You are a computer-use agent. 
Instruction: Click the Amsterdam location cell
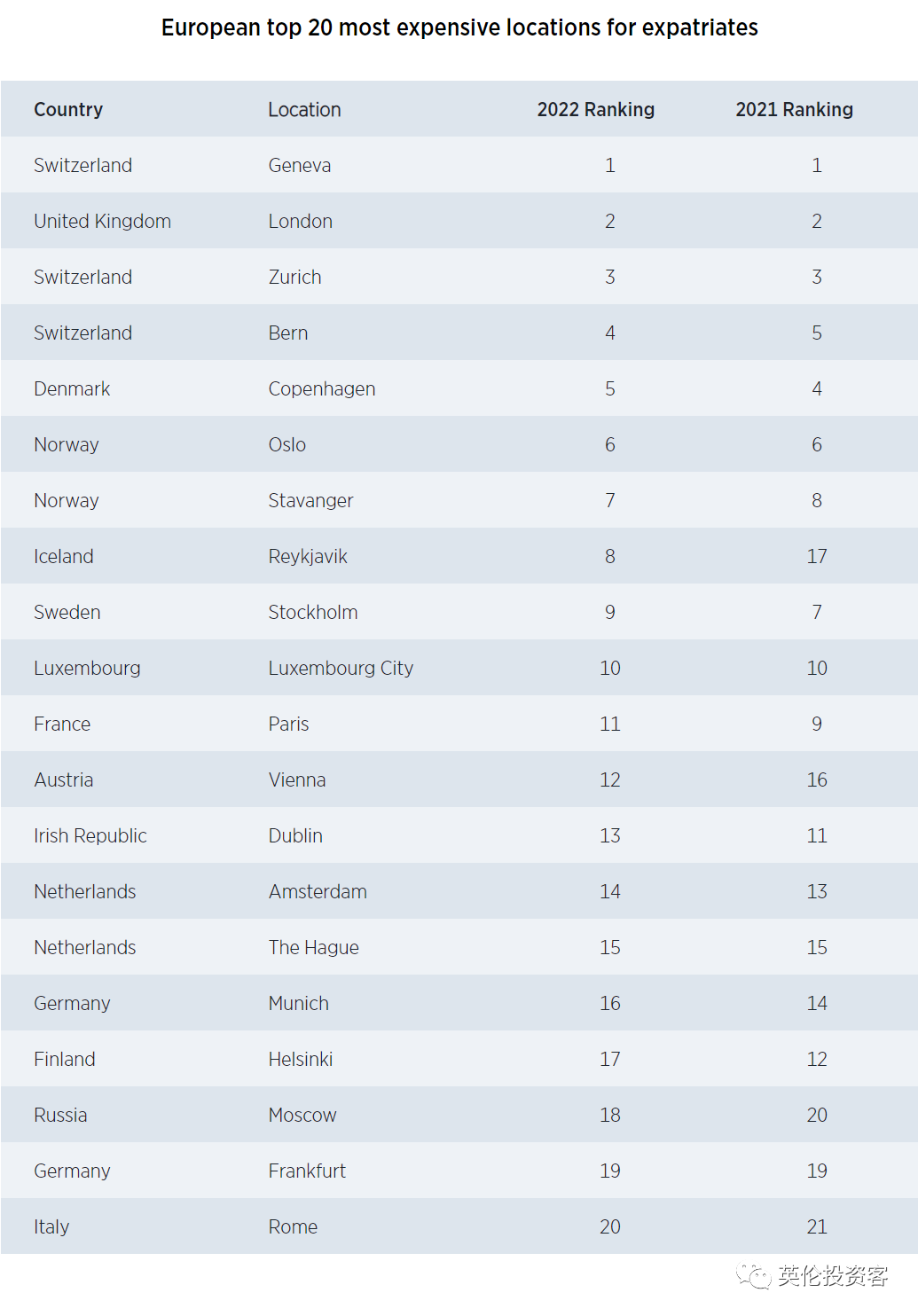(318, 892)
